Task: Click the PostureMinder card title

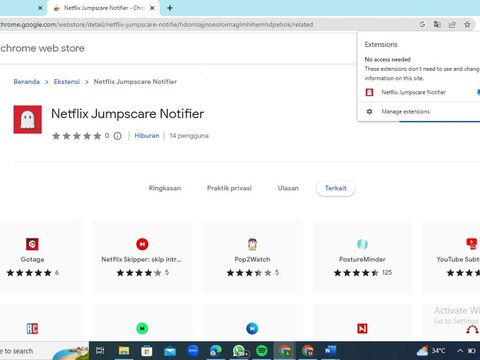Action: (x=362, y=259)
